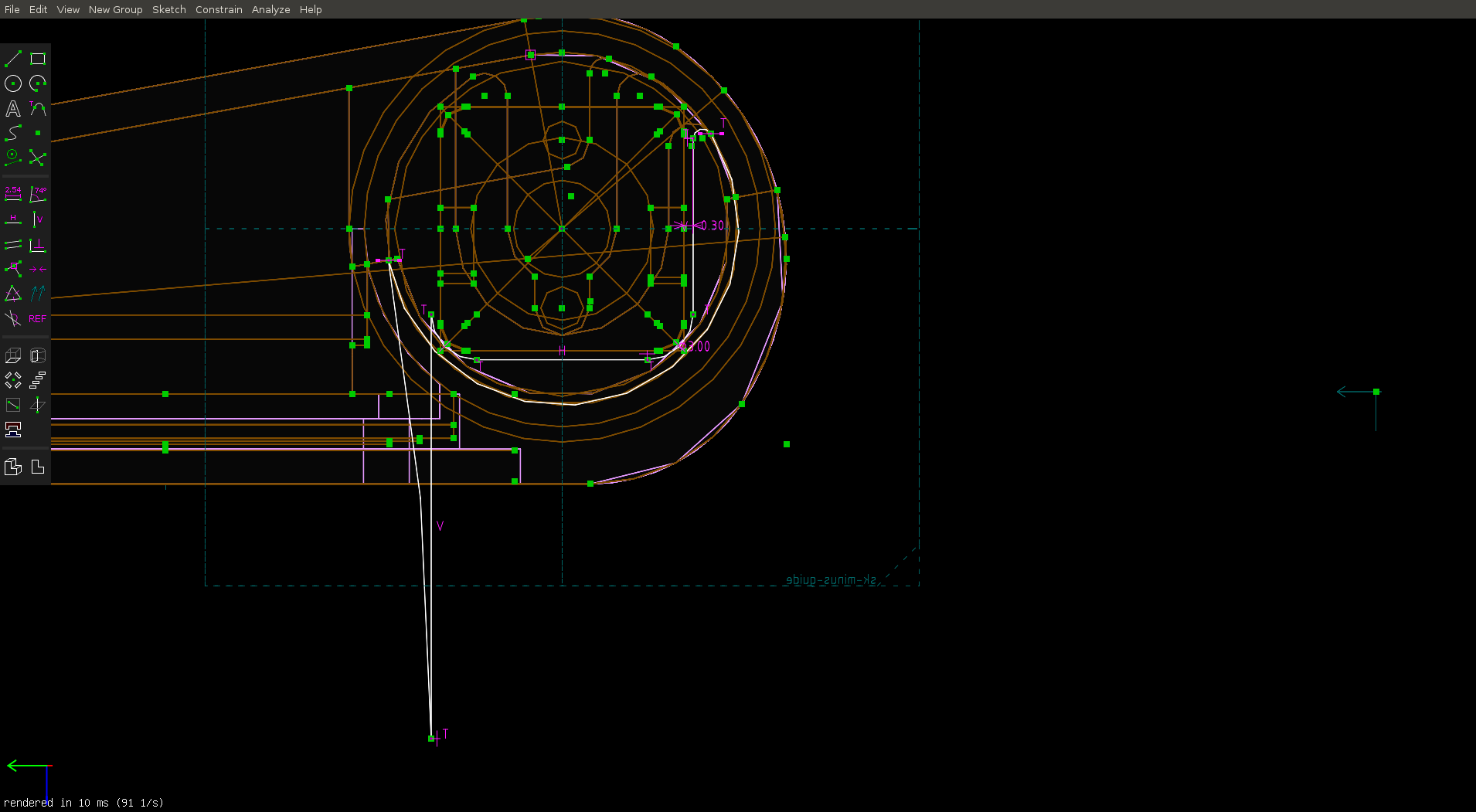Apply the horizontal 'H' constraint
This screenshot has width=1476, height=812.
(x=13, y=219)
